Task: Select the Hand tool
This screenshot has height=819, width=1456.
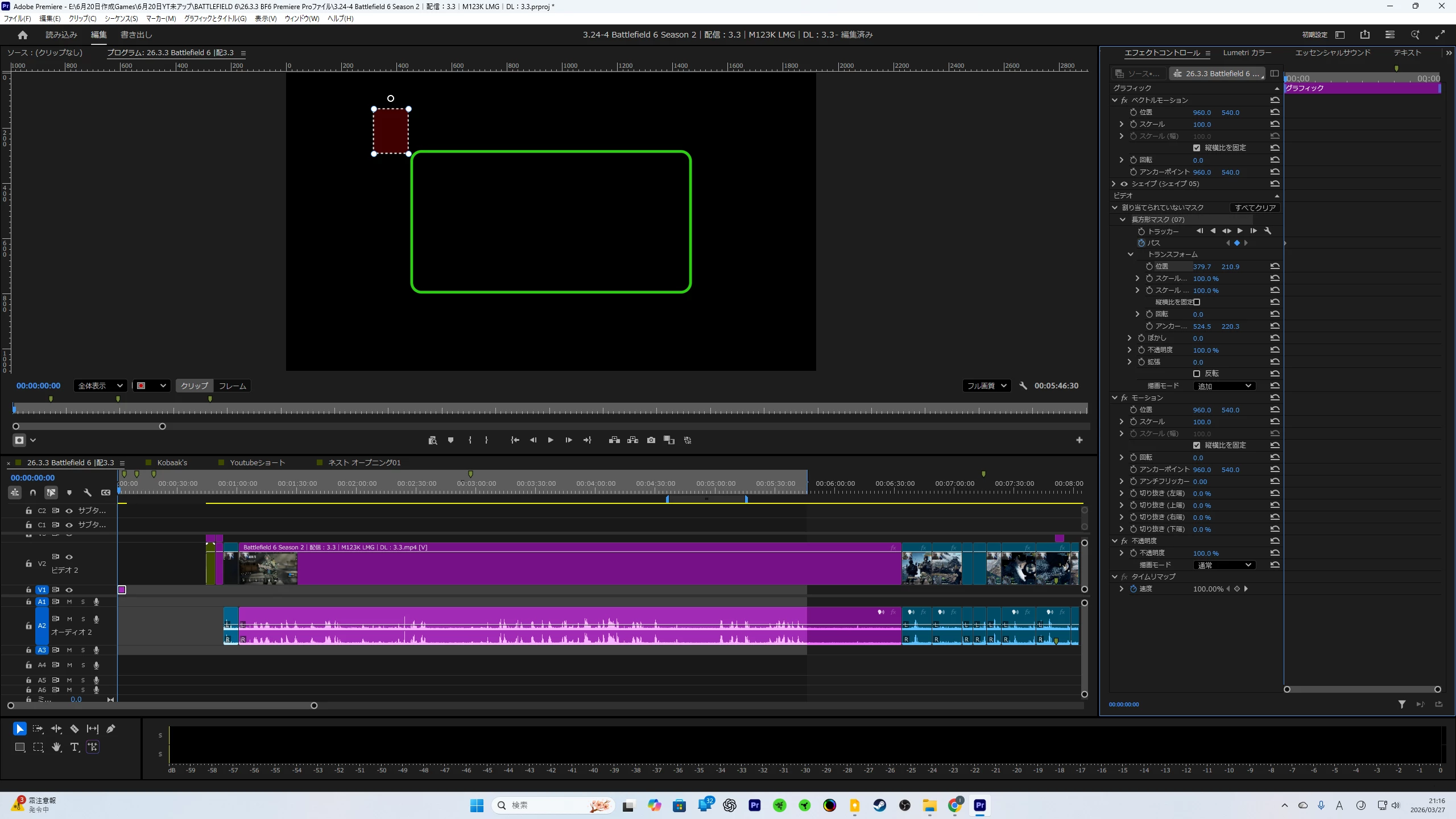Action: coord(56,747)
